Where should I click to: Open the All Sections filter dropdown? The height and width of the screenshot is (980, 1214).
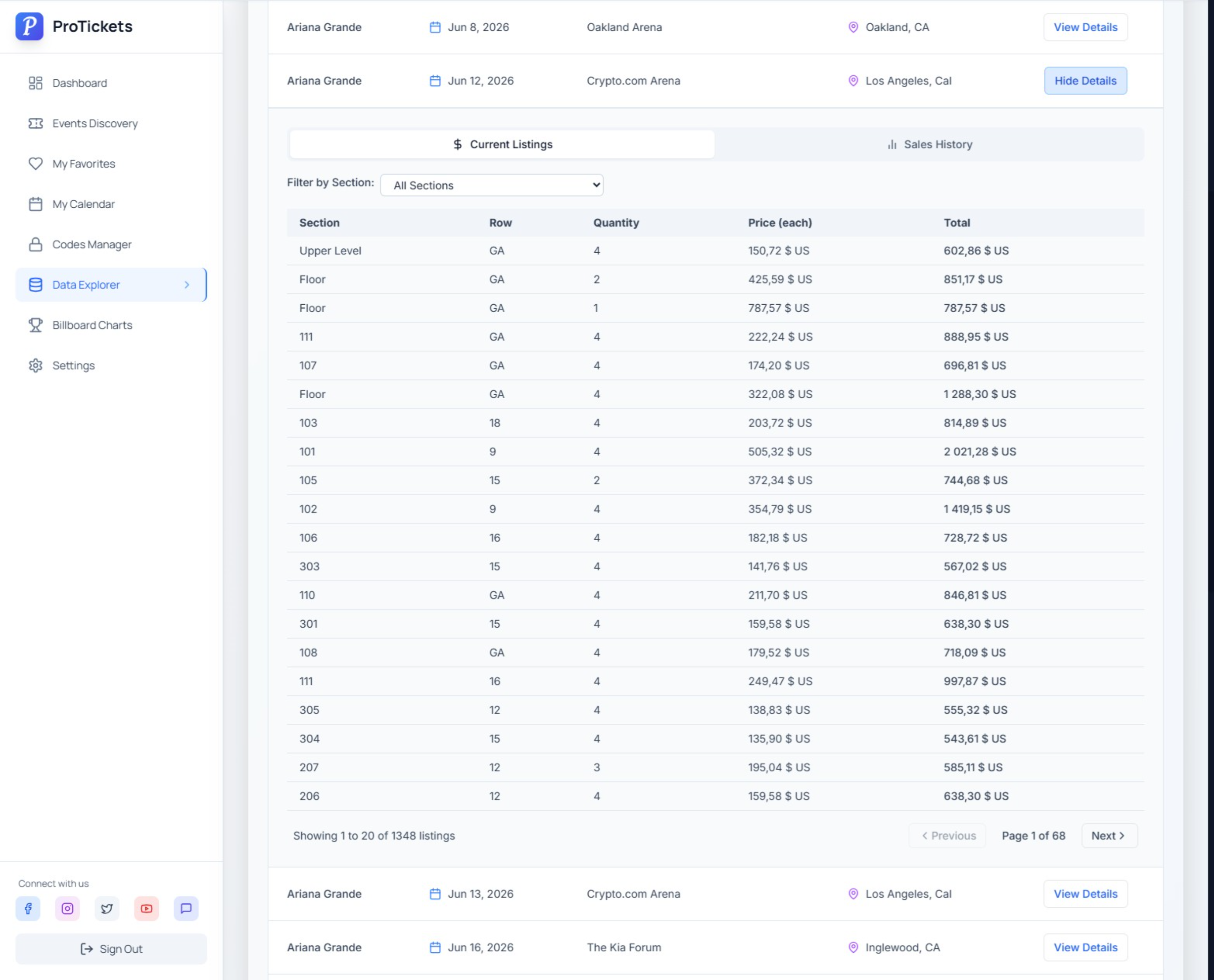pos(491,185)
